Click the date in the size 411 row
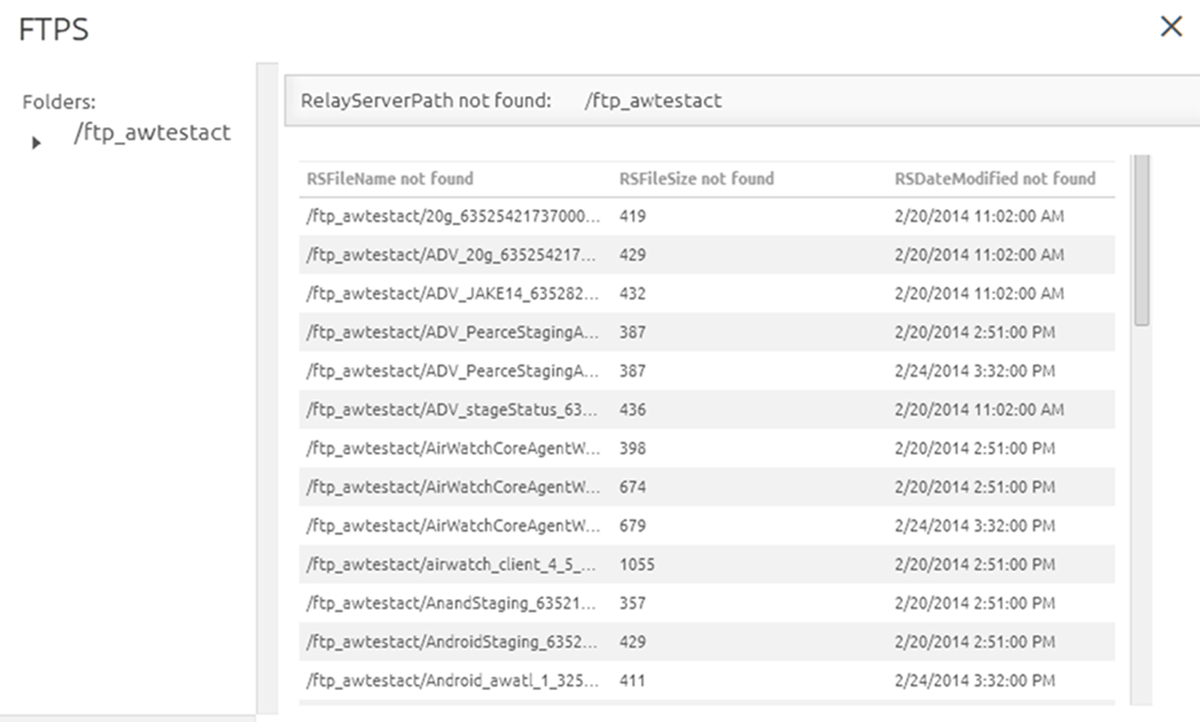The width and height of the screenshot is (1200, 722). [x=974, y=681]
